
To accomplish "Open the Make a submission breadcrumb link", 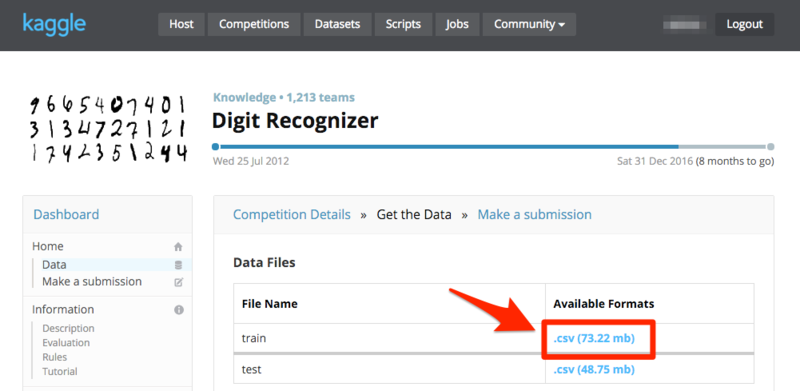I will 535,214.
